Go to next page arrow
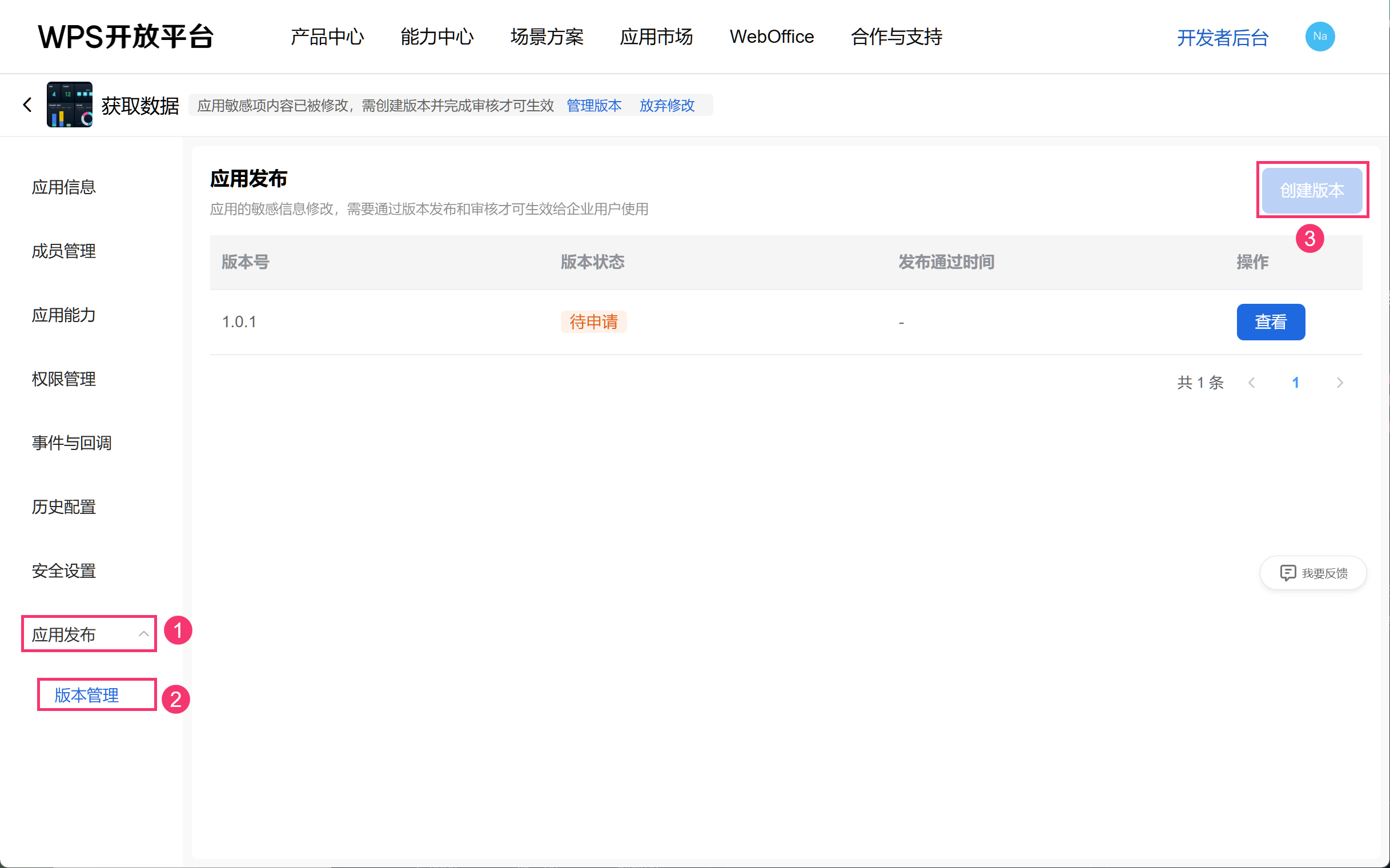The width and height of the screenshot is (1390, 868). click(x=1340, y=383)
